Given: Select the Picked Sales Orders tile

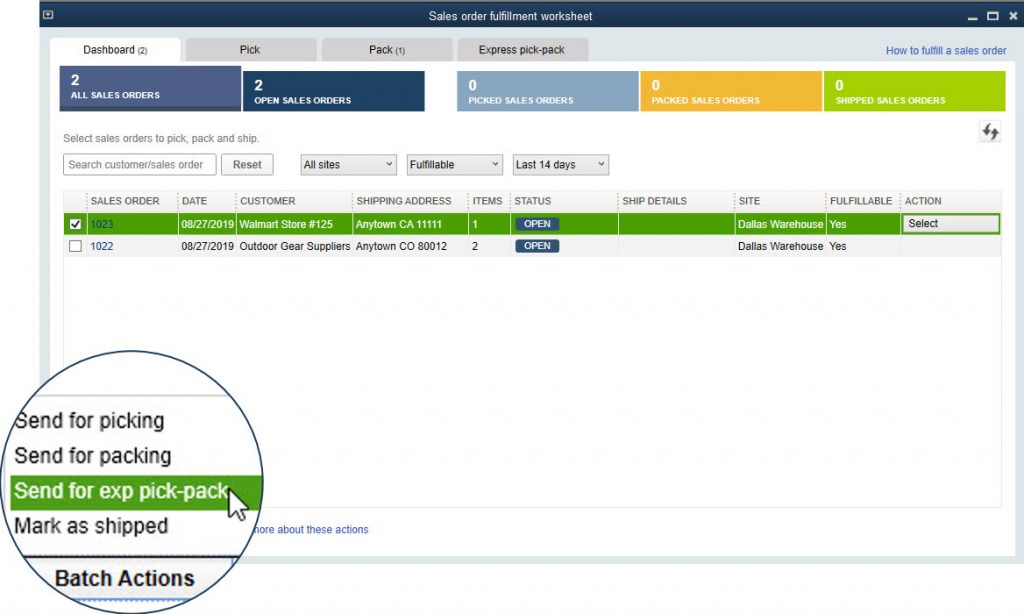Looking at the screenshot, I should coord(547,91).
